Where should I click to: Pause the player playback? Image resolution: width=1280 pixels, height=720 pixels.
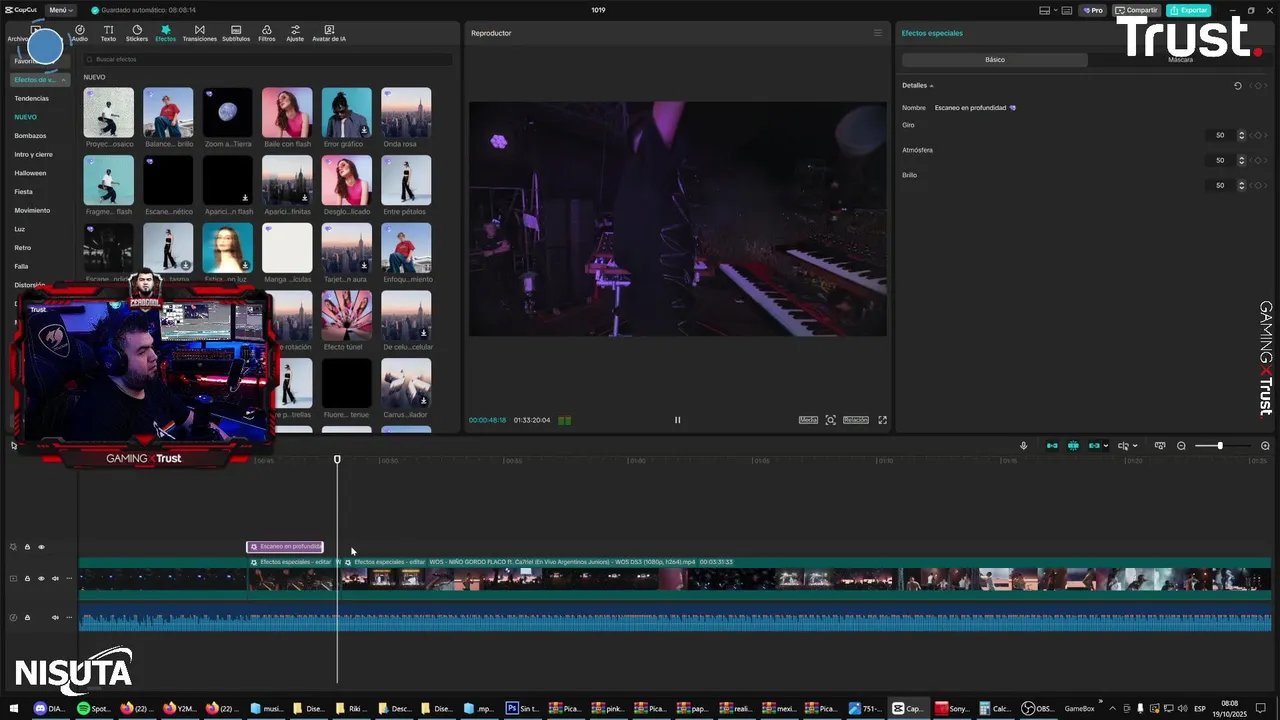[x=677, y=420]
